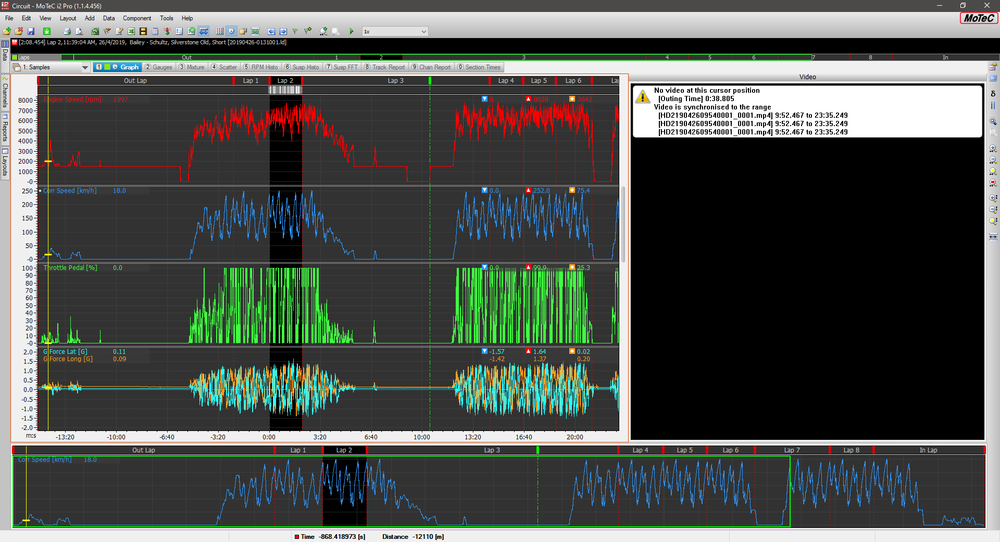Switch to the Susp FFT worksheet tab
The width and height of the screenshot is (1000, 542).
[342, 67]
